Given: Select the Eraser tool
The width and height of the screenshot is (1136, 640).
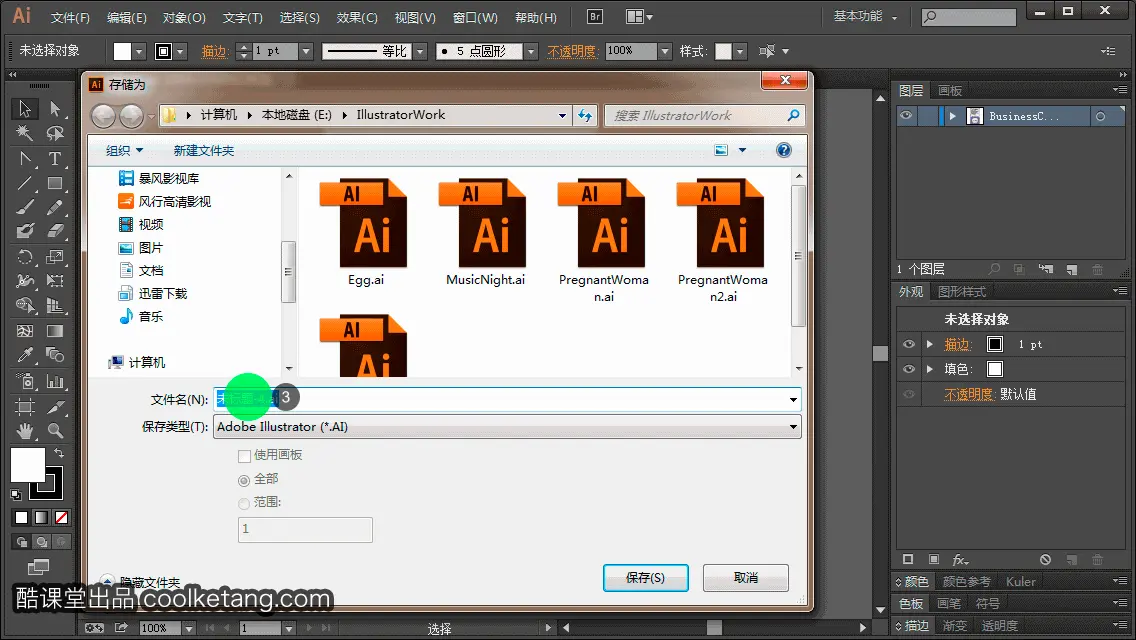Looking at the screenshot, I should pyautogui.click(x=55, y=231).
